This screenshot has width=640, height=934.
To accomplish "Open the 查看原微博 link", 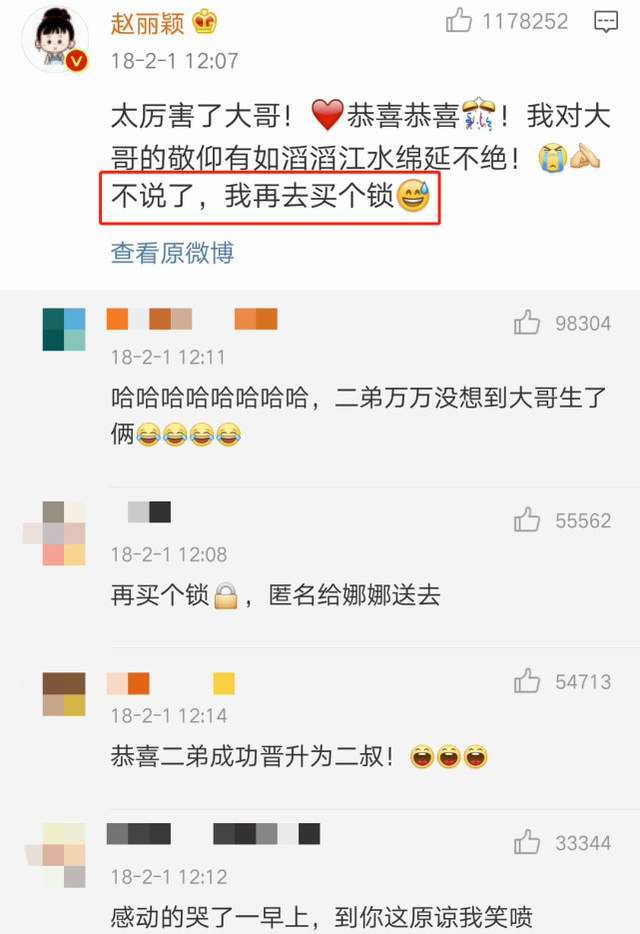I will (172, 253).
